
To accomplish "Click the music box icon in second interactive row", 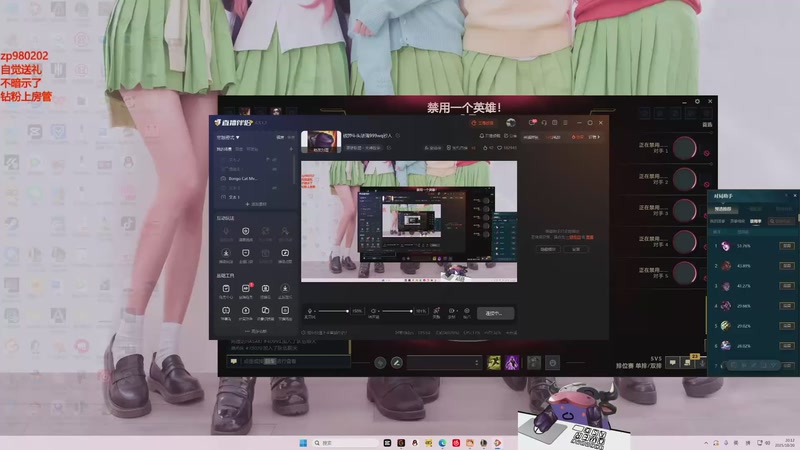I will click(285, 253).
